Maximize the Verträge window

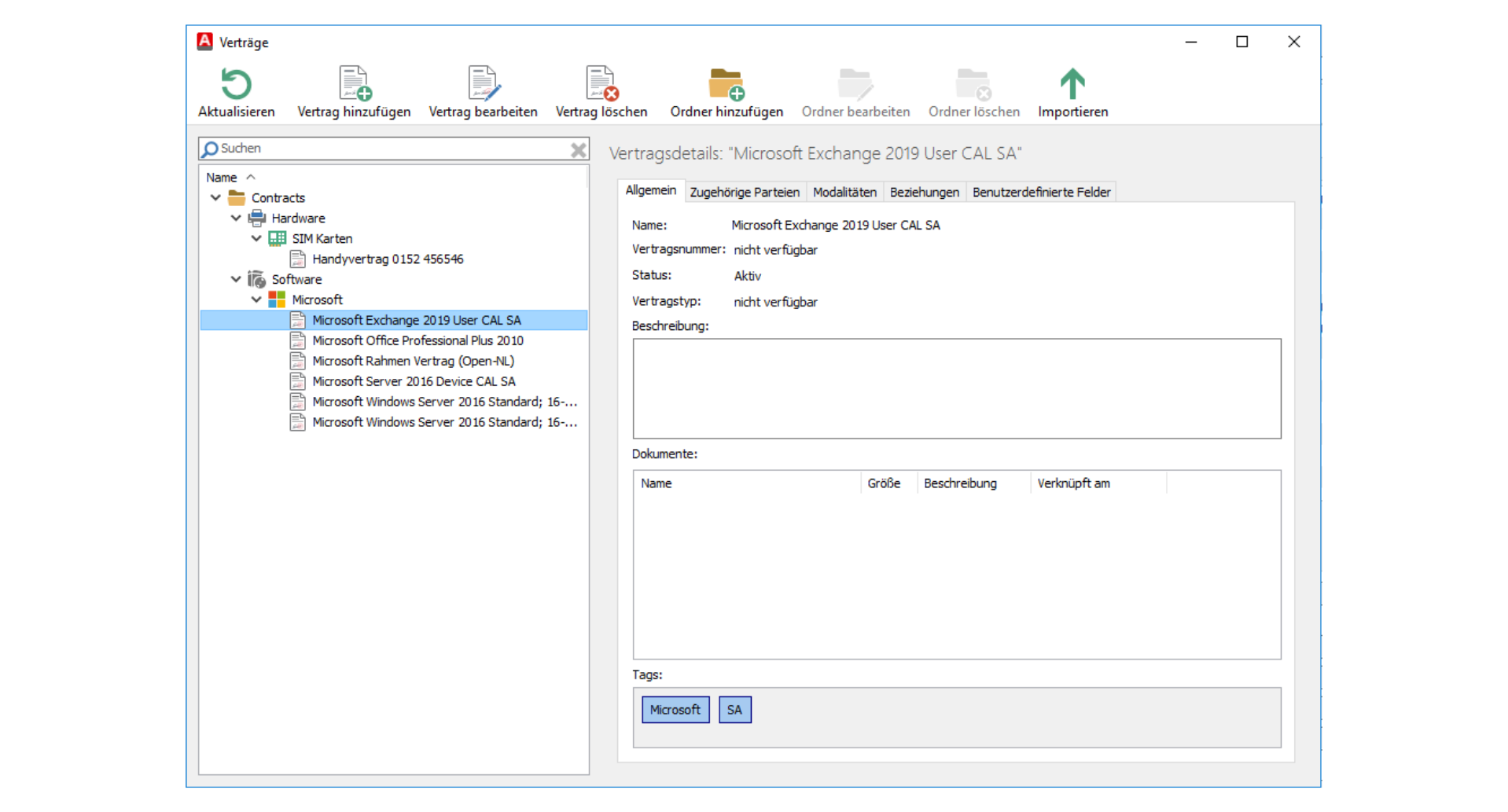[x=1242, y=42]
